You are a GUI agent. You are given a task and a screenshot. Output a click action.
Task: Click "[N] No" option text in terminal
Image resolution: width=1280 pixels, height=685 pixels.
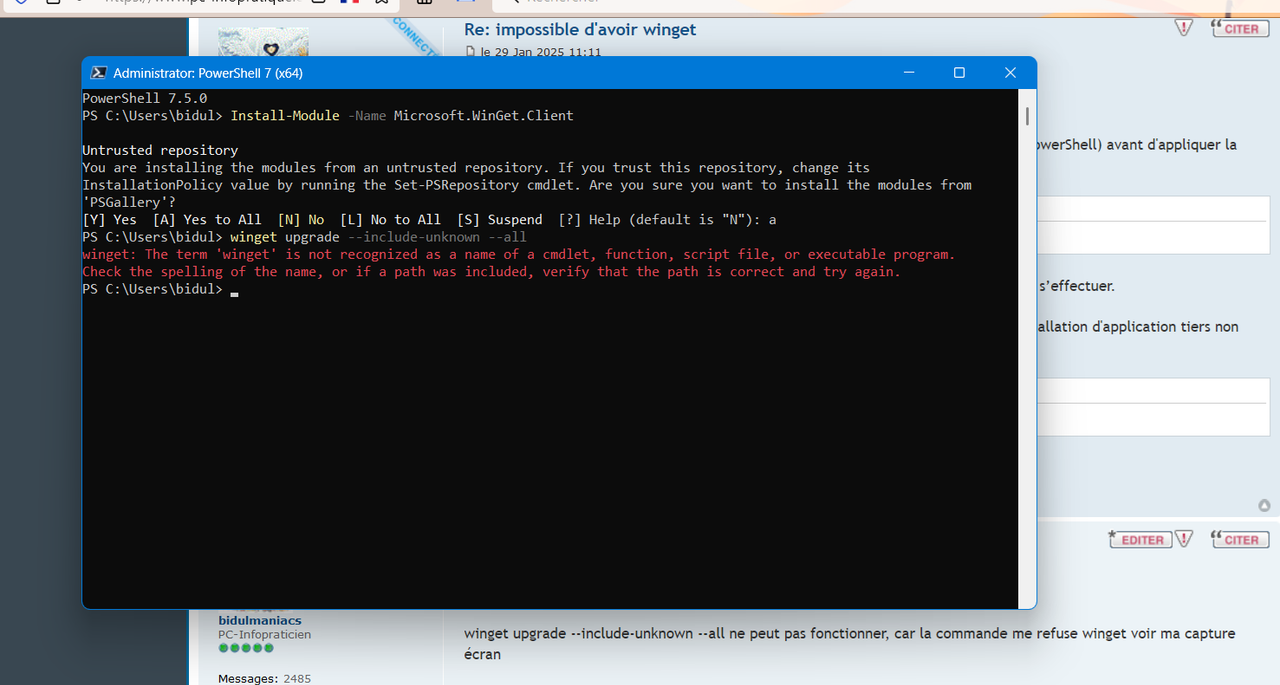tap(301, 219)
